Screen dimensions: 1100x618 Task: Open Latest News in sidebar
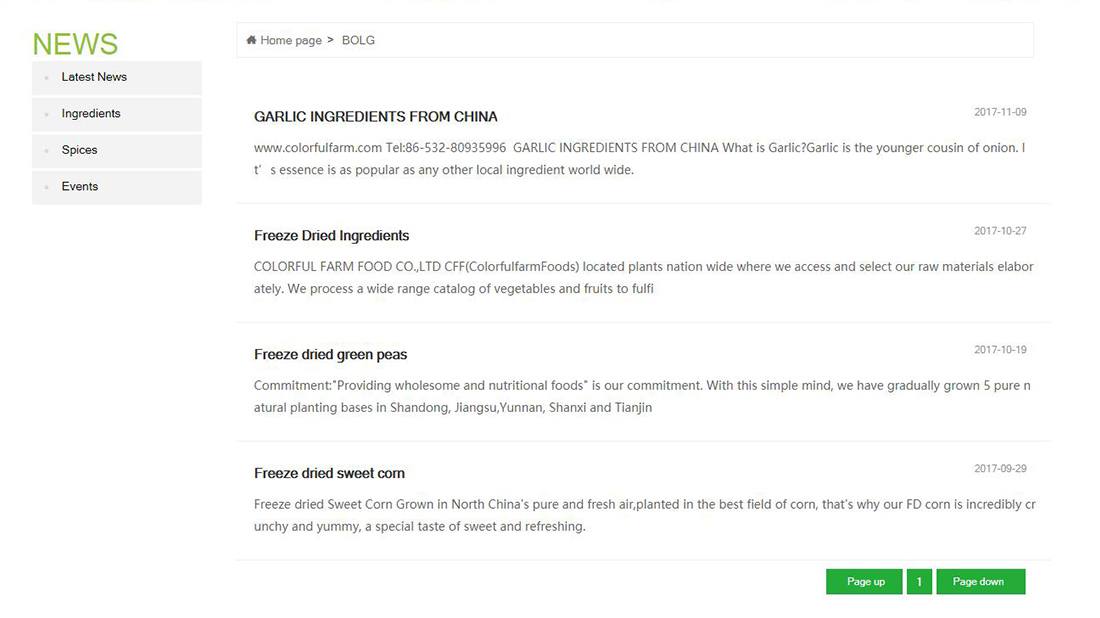116,78
